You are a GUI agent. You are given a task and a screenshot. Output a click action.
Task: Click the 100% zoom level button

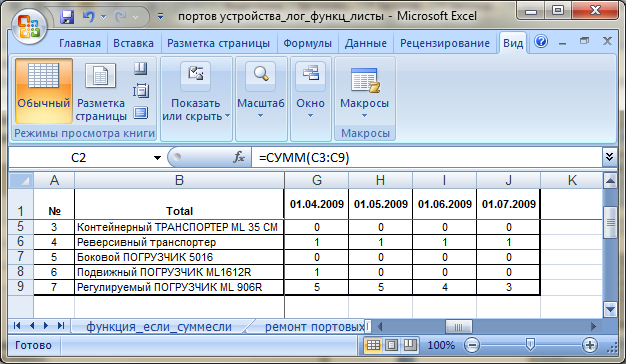[x=441, y=345]
